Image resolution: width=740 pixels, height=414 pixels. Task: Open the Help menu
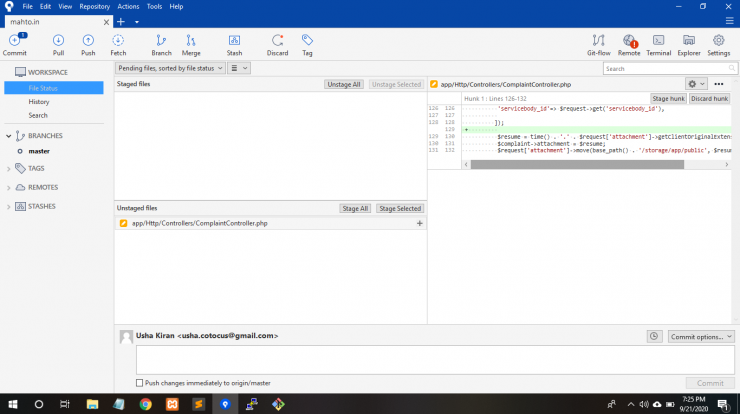coord(176,7)
